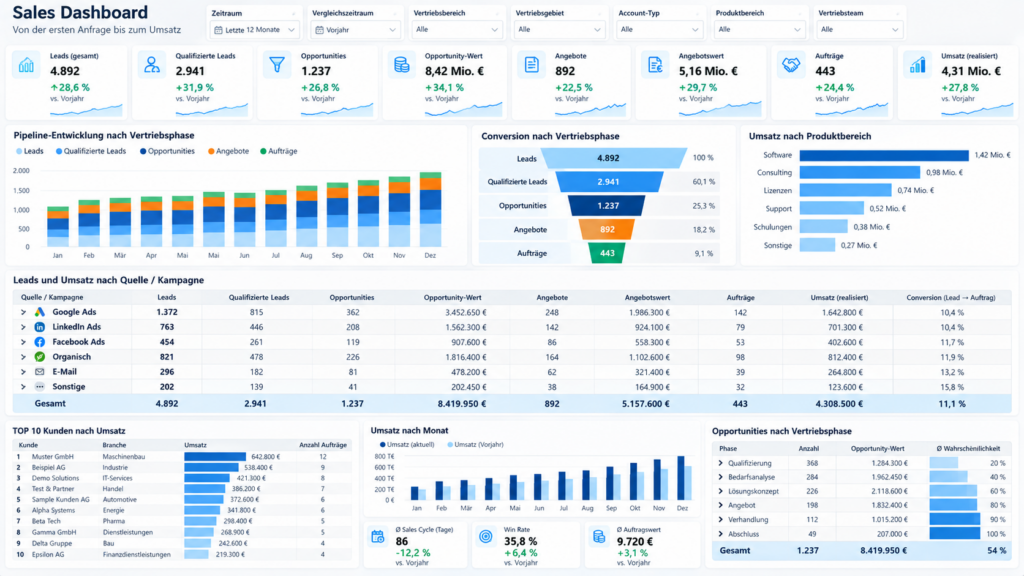Click the Qualifizierte Leads person icon

(x=152, y=65)
